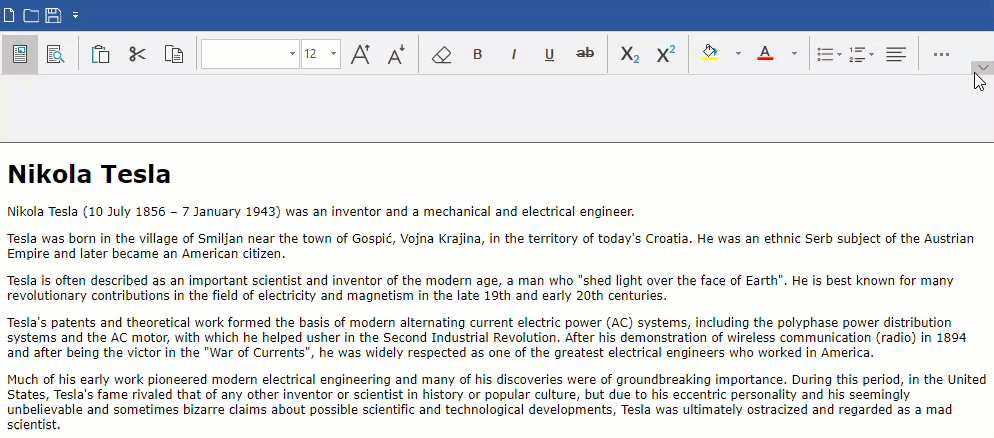Paste from clipboard
The height and width of the screenshot is (438, 994).
pyautogui.click(x=100, y=54)
